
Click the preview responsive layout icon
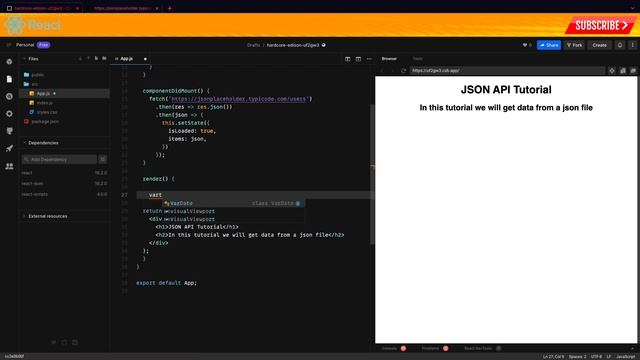(x=622, y=71)
